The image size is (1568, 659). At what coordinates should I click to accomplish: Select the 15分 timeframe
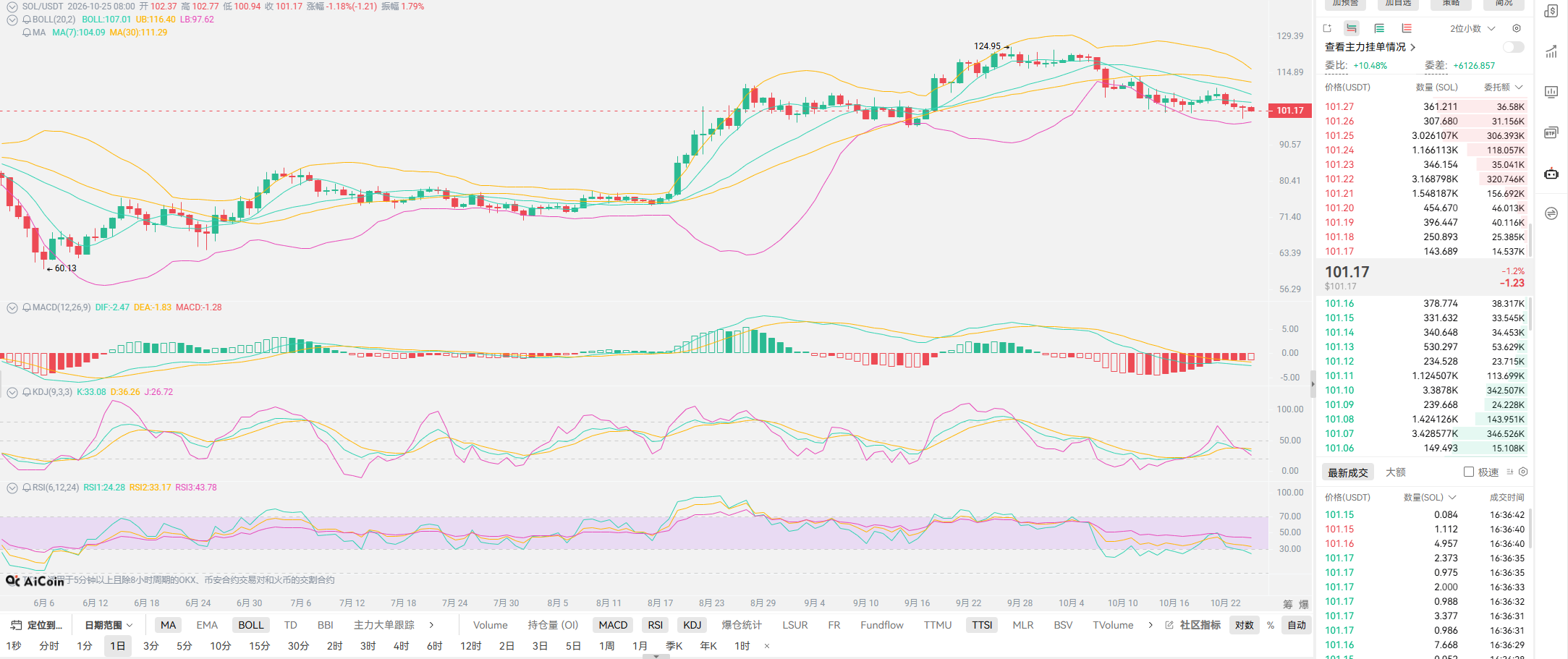(259, 646)
